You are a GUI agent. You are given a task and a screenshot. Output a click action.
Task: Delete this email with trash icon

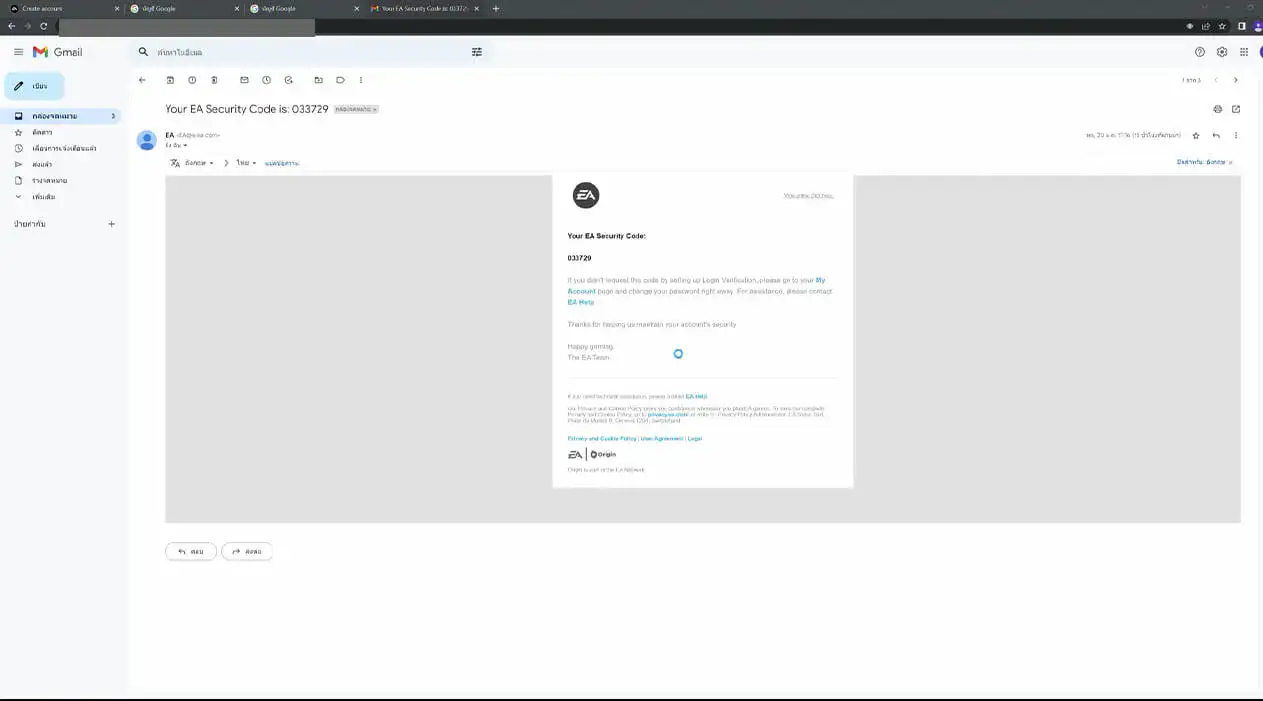tap(214, 80)
